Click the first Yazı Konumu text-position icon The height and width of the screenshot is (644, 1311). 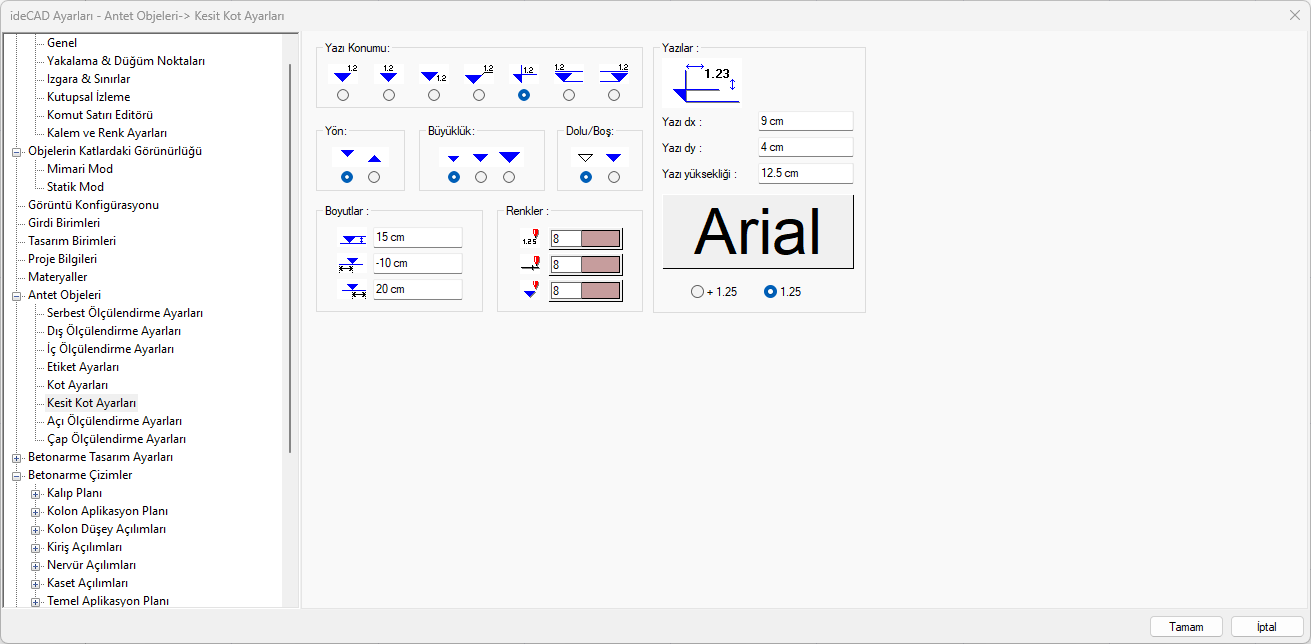pos(343,74)
